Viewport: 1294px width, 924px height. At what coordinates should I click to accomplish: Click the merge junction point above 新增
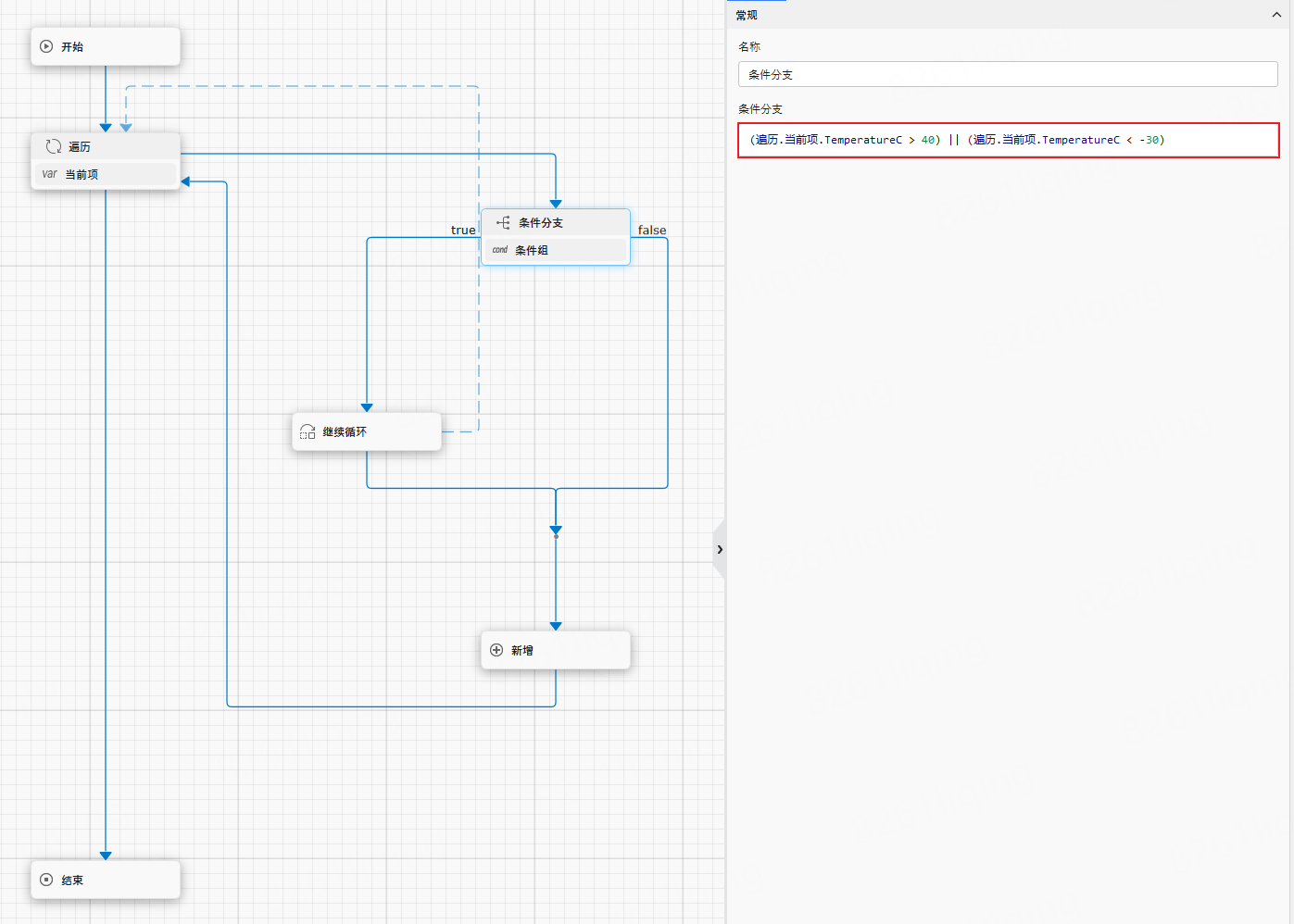point(556,535)
